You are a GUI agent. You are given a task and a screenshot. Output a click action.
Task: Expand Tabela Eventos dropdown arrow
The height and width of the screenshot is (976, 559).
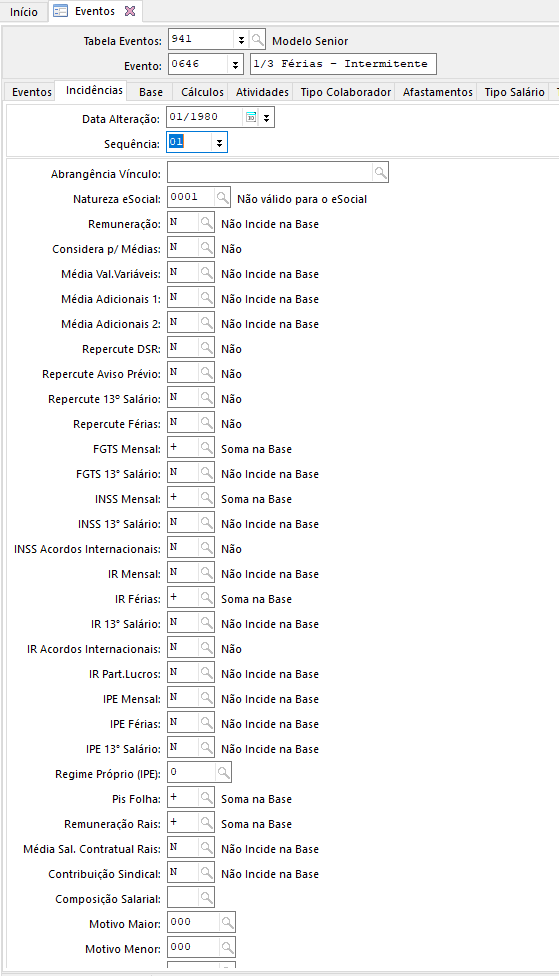click(241, 40)
